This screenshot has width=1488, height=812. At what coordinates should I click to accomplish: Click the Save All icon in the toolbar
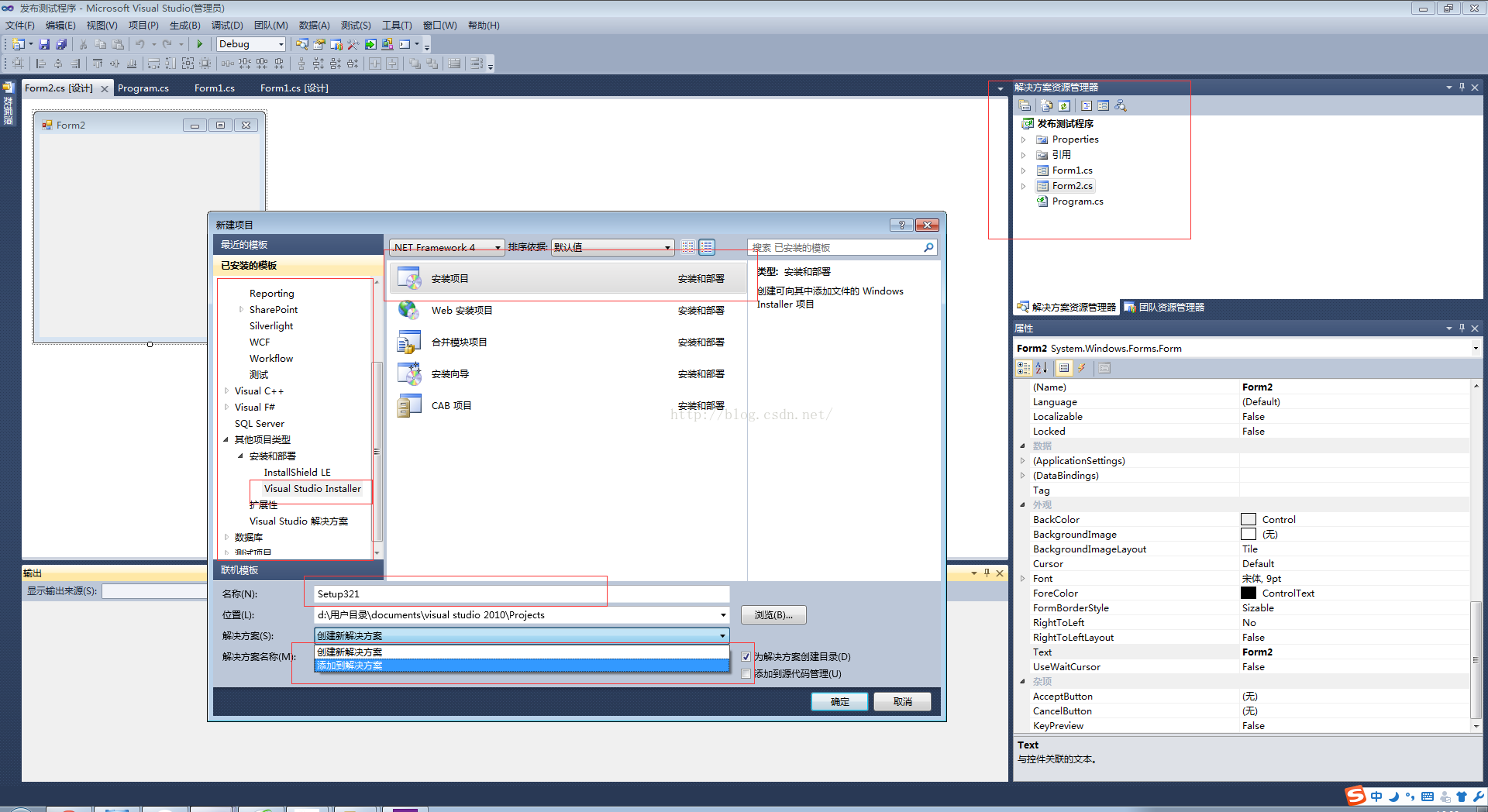tap(61, 44)
